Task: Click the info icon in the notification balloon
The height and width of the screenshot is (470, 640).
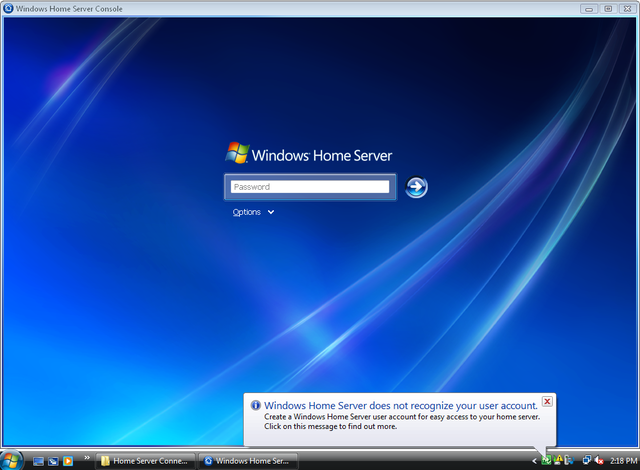Action: [256, 405]
